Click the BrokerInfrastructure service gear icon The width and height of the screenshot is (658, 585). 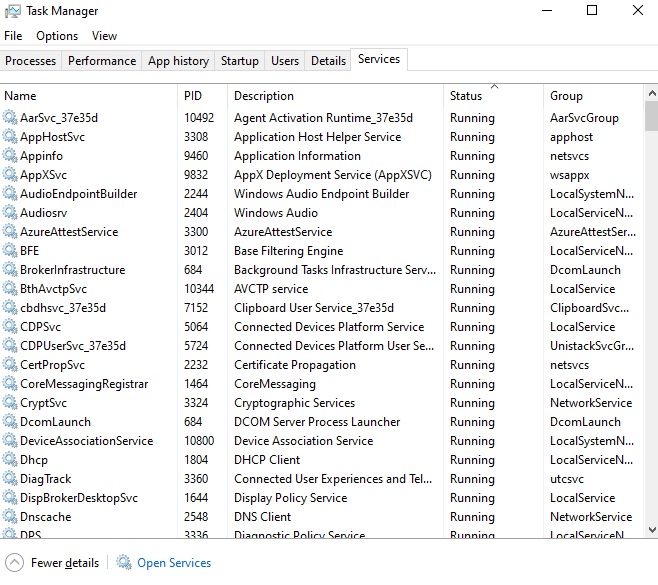click(x=10, y=269)
